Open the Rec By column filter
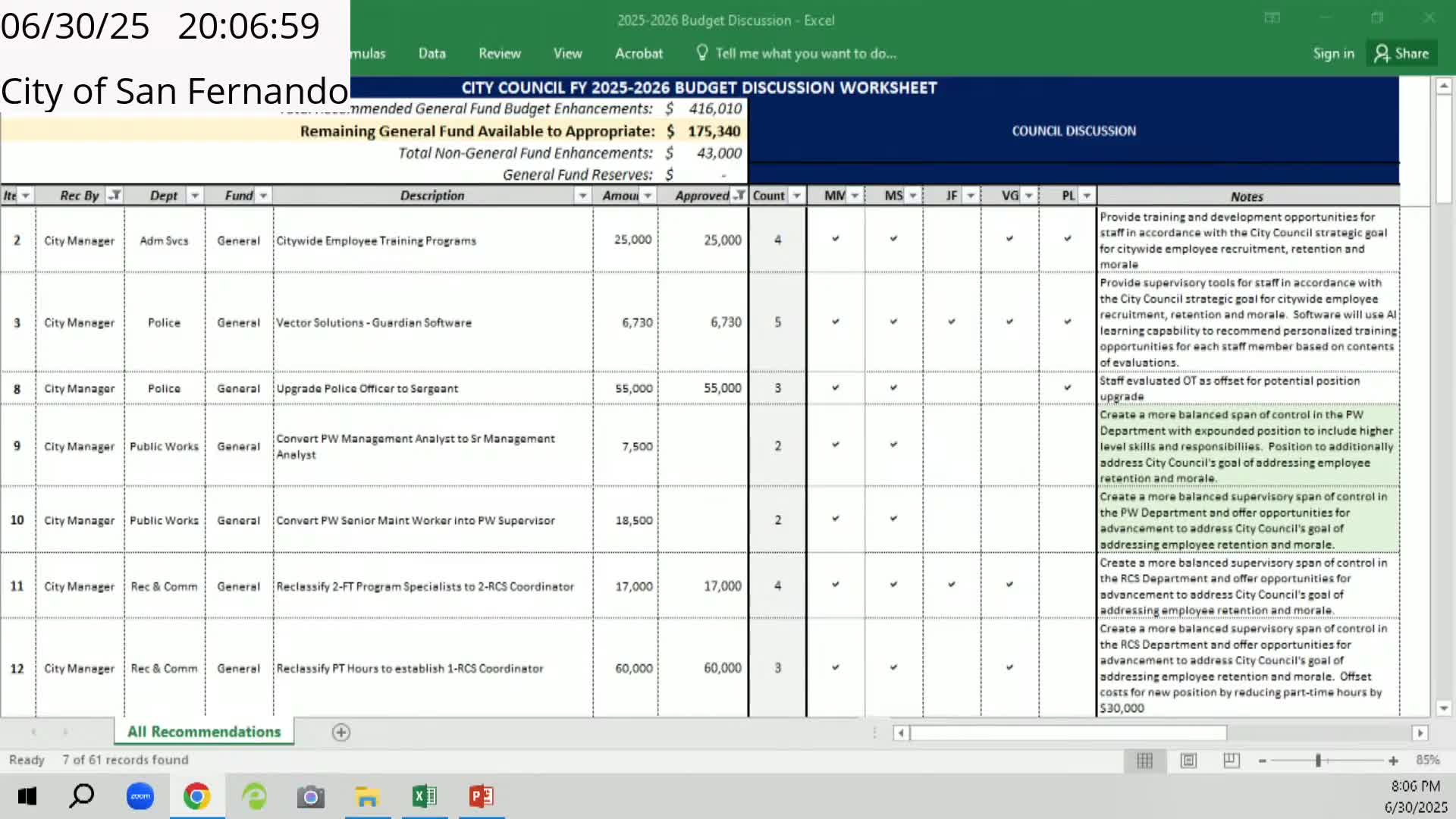Image resolution: width=1456 pixels, height=819 pixels. pos(115,196)
